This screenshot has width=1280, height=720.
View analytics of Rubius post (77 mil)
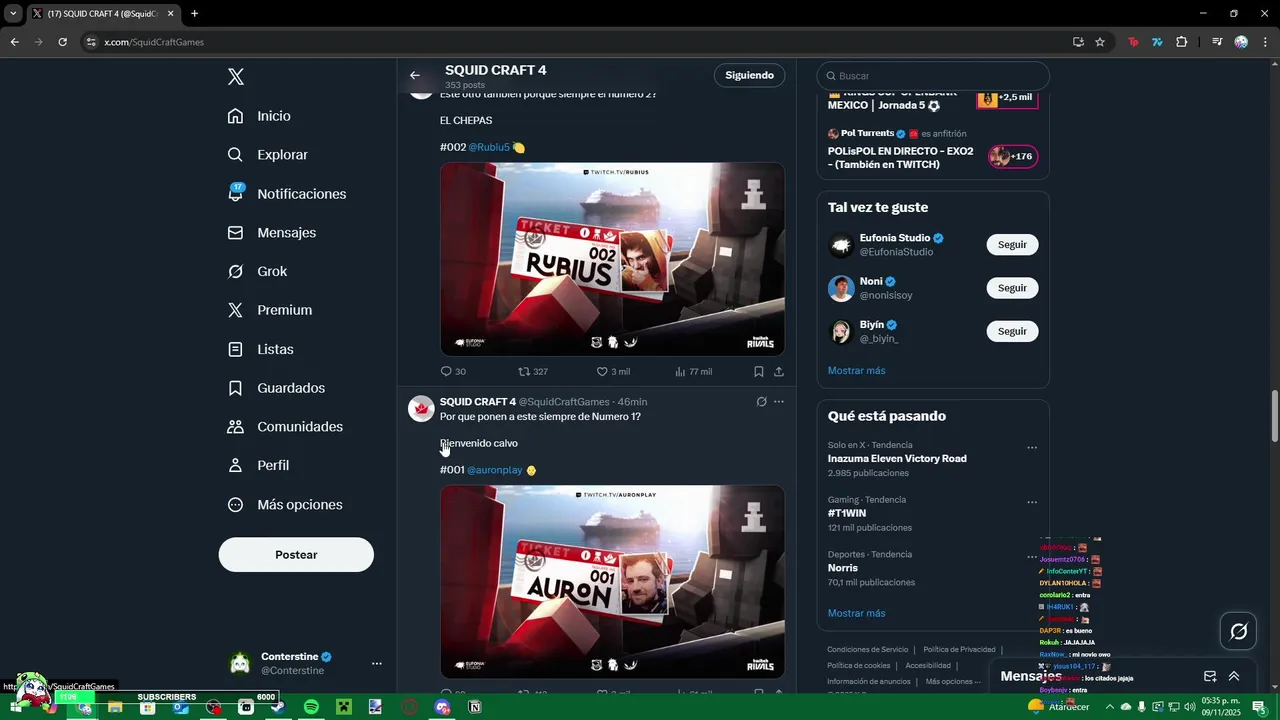point(693,371)
